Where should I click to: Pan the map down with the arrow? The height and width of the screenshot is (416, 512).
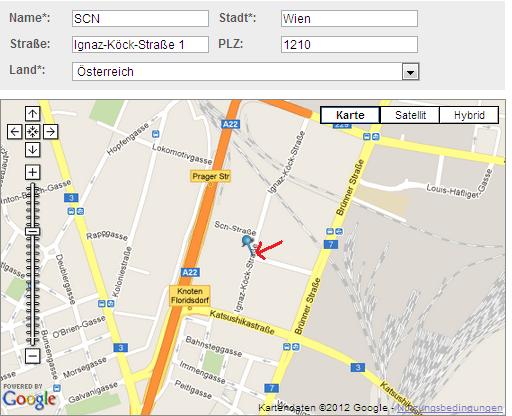click(32, 150)
